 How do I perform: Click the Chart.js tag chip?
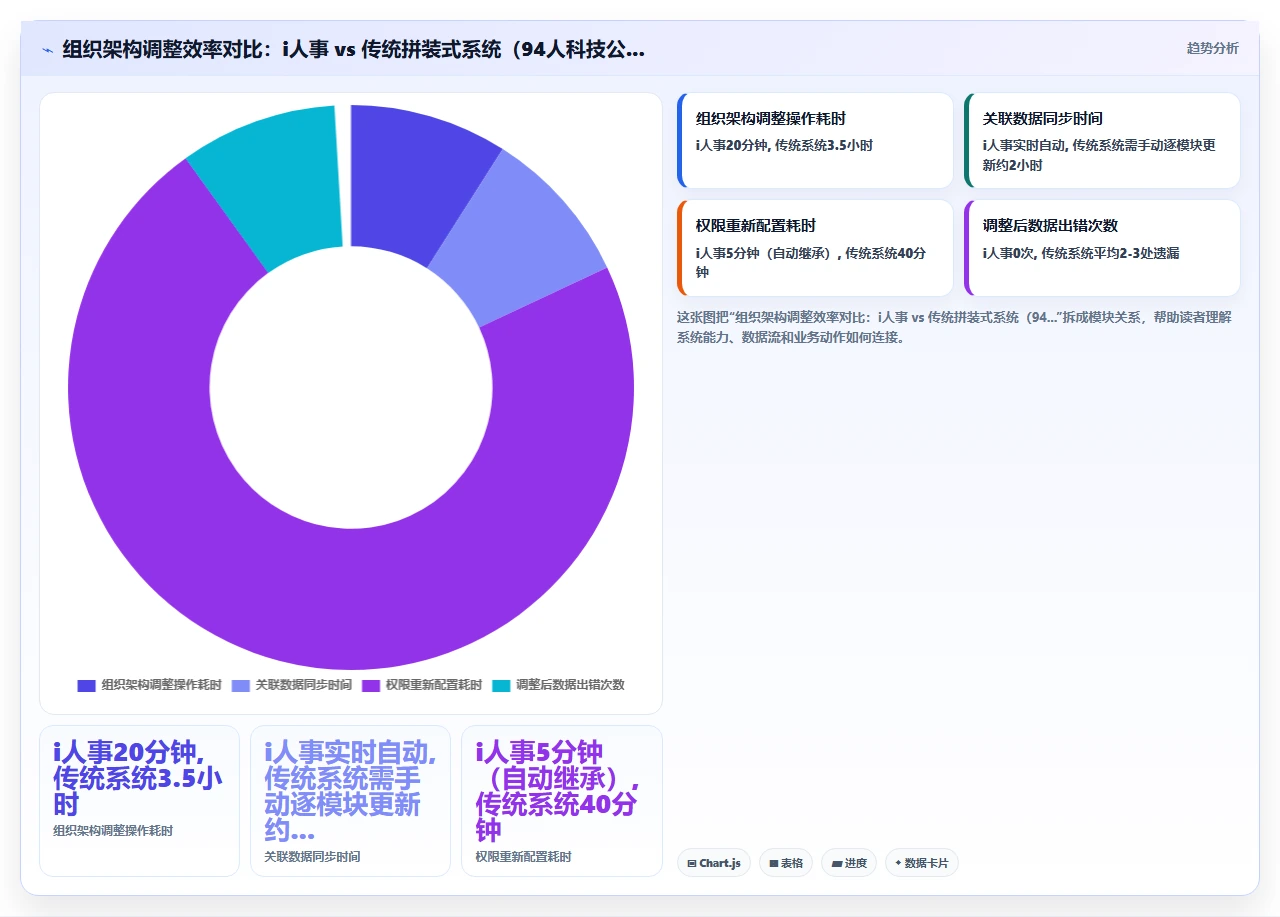pyautogui.click(x=714, y=863)
